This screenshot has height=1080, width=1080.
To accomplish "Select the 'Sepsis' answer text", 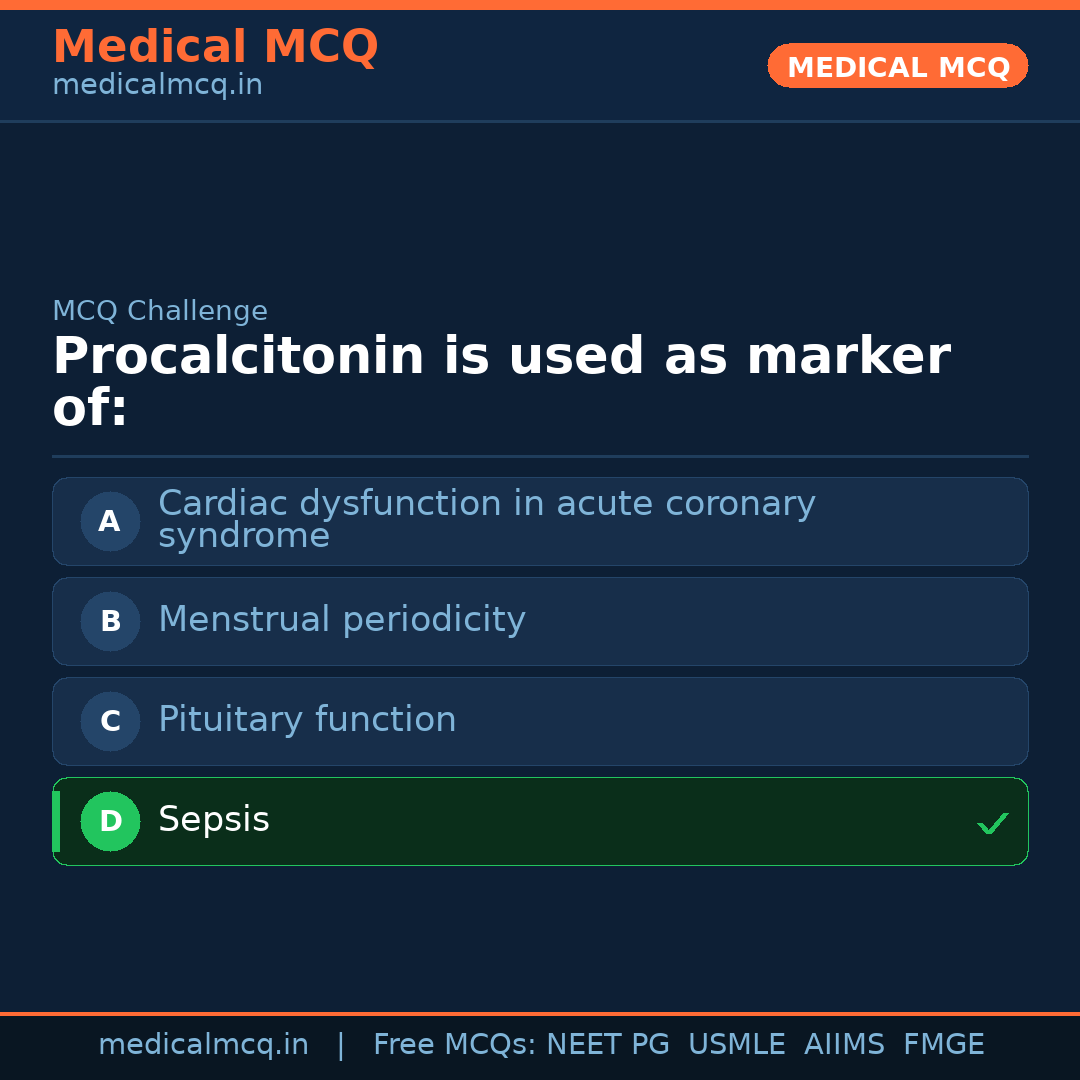I will coord(214,820).
